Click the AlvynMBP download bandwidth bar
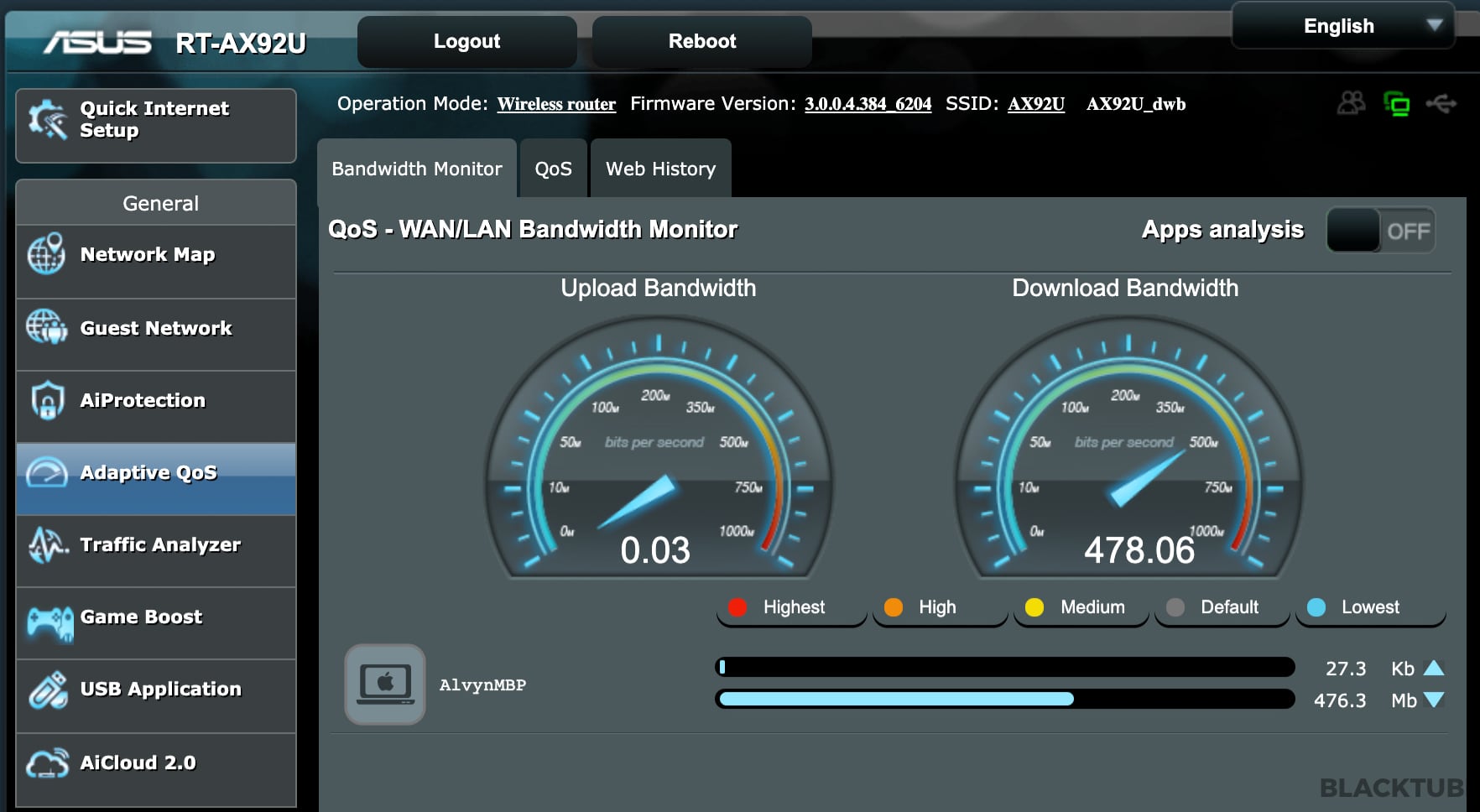The image size is (1480, 812). coord(1005,699)
